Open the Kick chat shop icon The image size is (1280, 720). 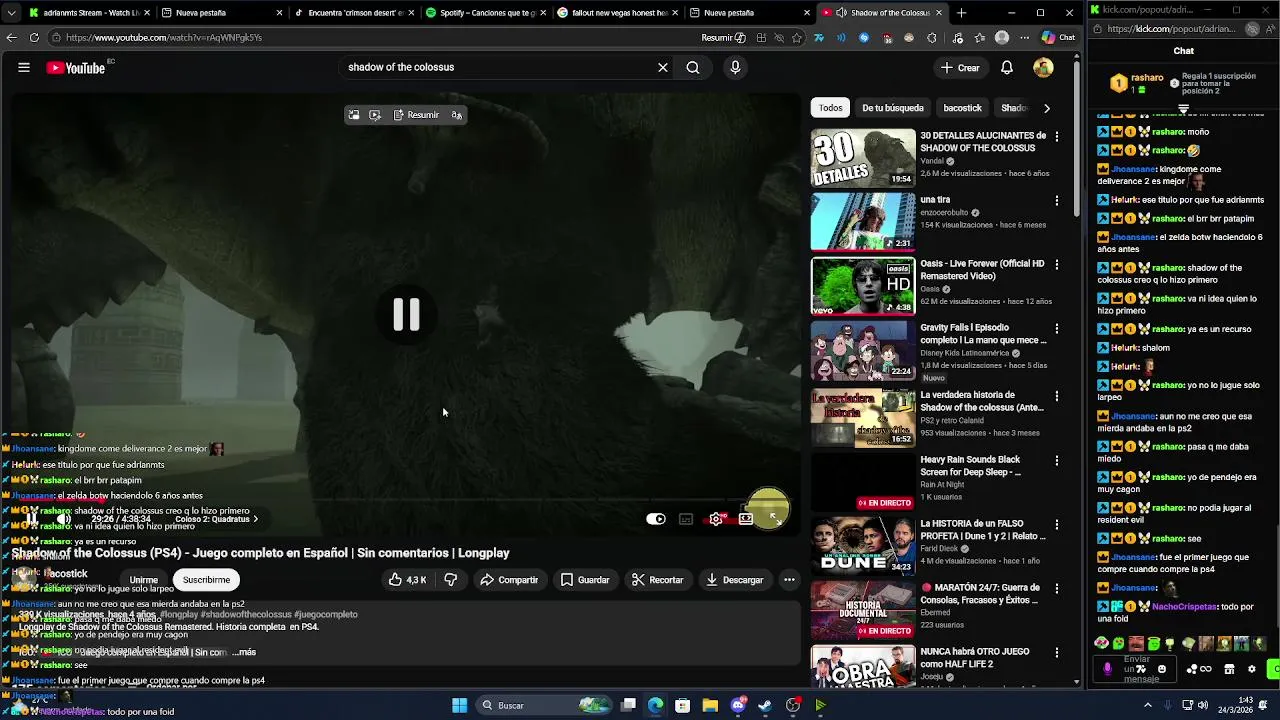click(1229, 669)
